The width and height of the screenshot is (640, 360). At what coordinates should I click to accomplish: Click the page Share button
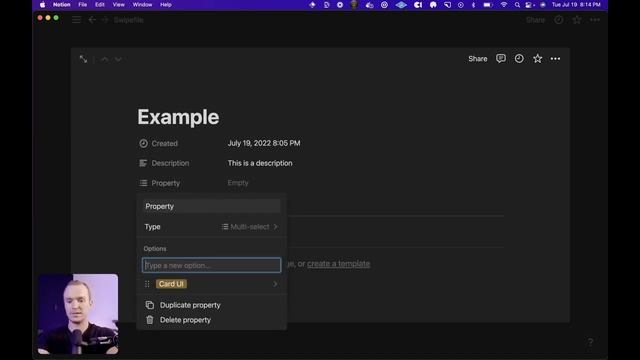point(478,59)
